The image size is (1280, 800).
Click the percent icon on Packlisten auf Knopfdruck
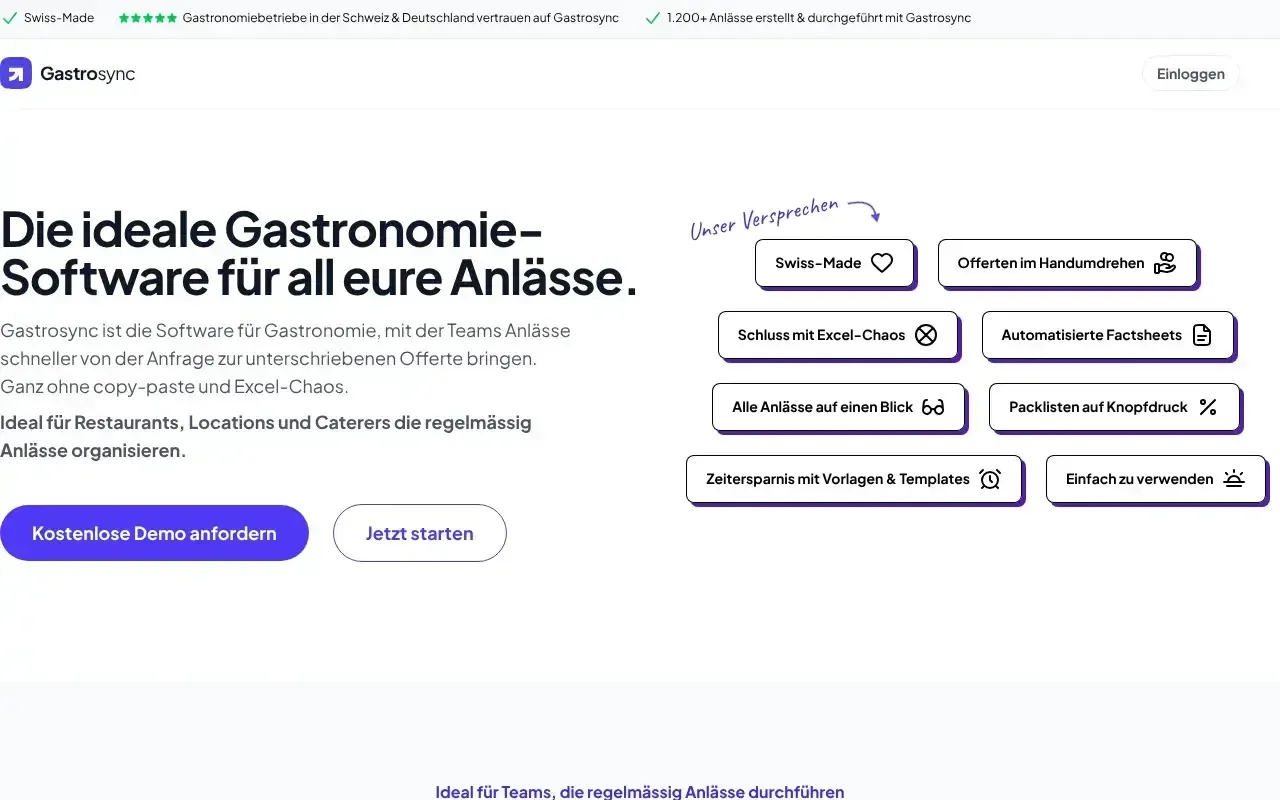(x=1207, y=406)
